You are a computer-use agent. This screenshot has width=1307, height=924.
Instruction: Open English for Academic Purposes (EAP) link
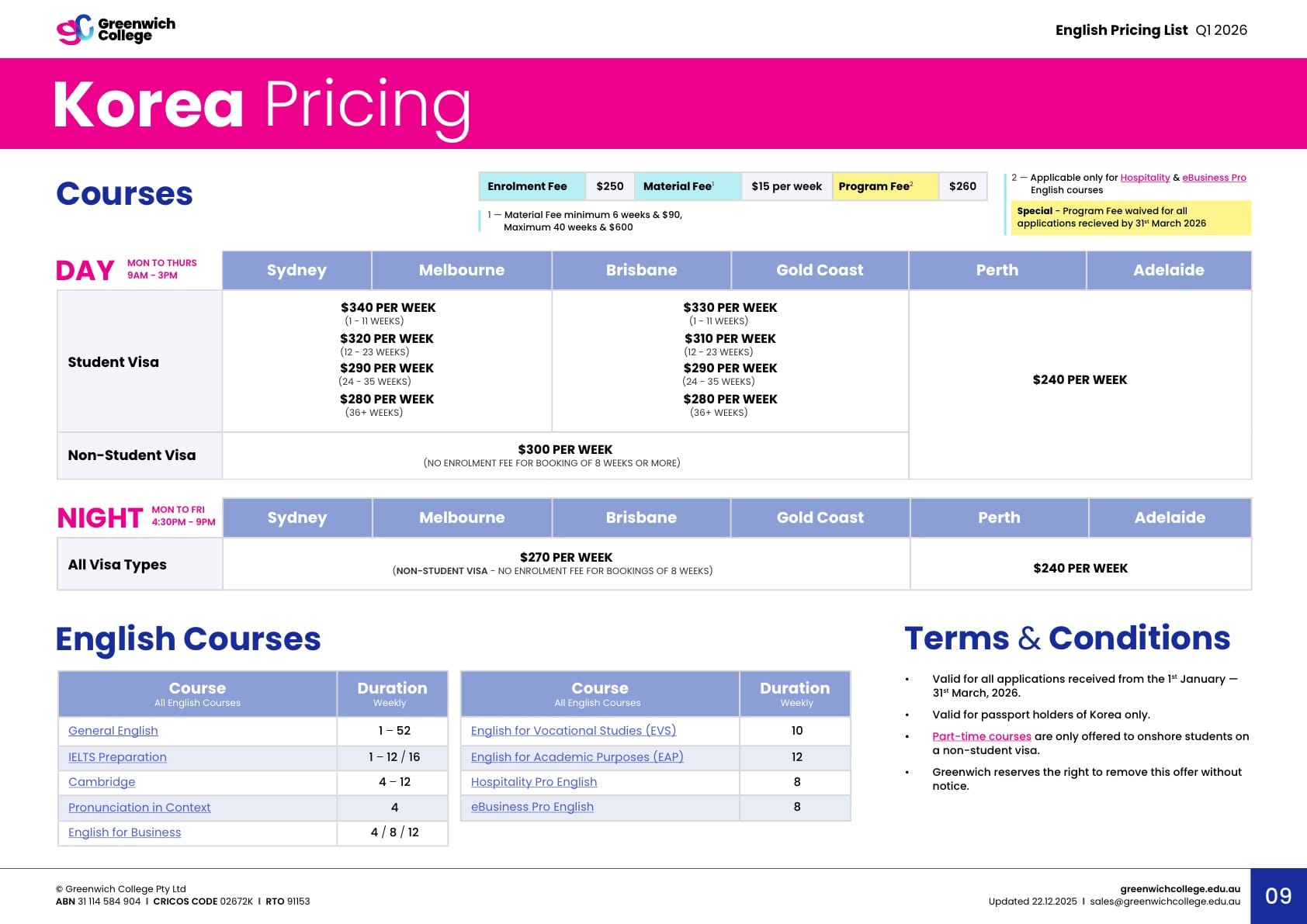(577, 757)
